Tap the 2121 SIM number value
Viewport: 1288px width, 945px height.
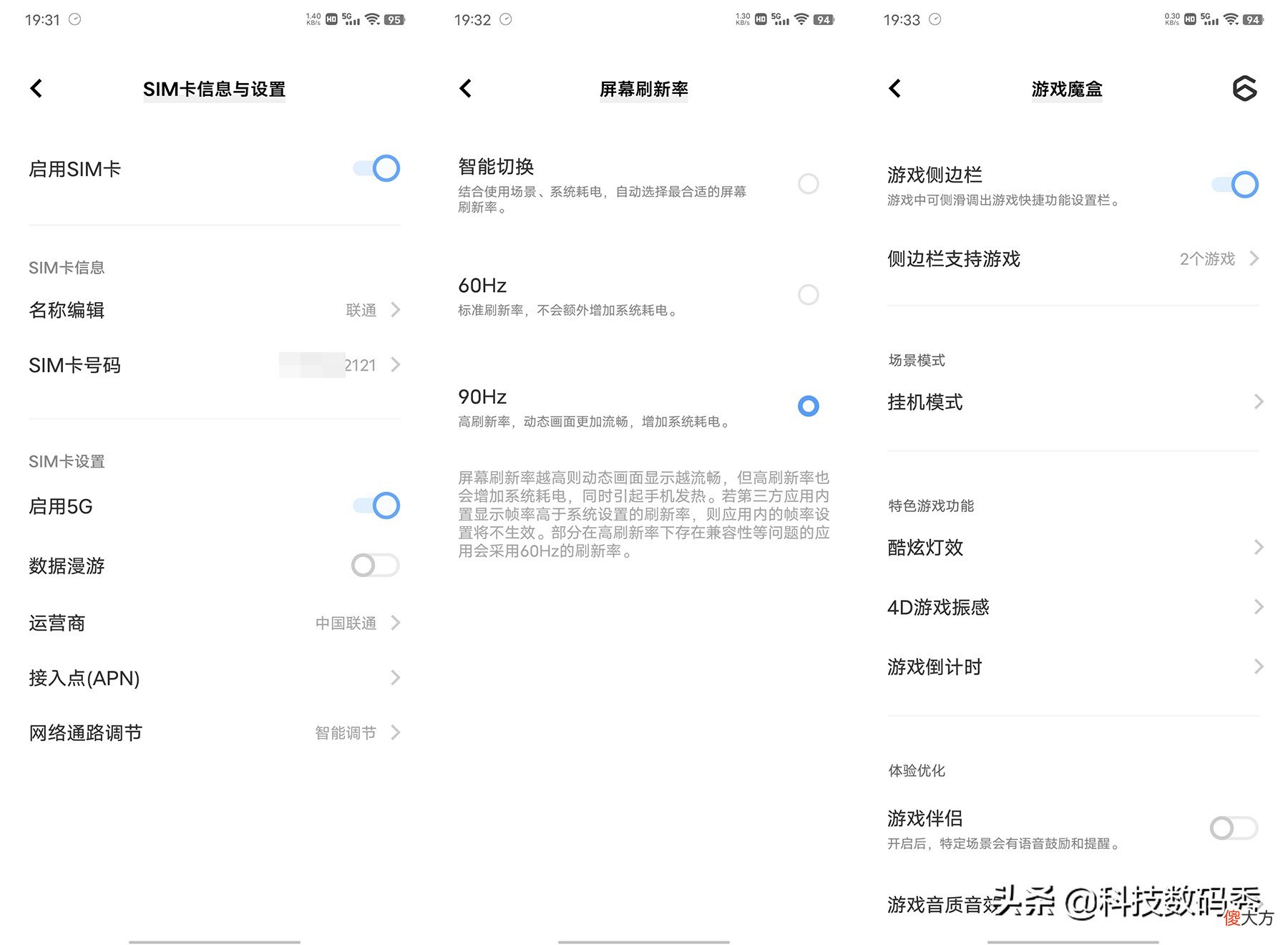[x=360, y=365]
